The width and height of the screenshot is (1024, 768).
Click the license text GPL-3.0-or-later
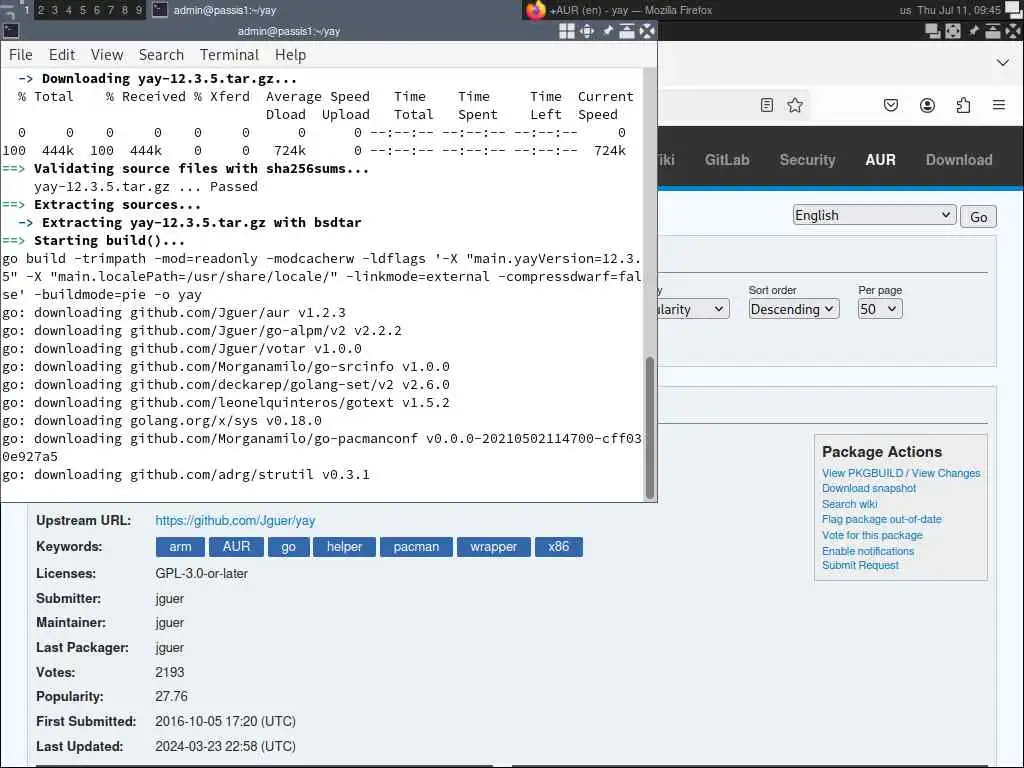[x=201, y=573]
